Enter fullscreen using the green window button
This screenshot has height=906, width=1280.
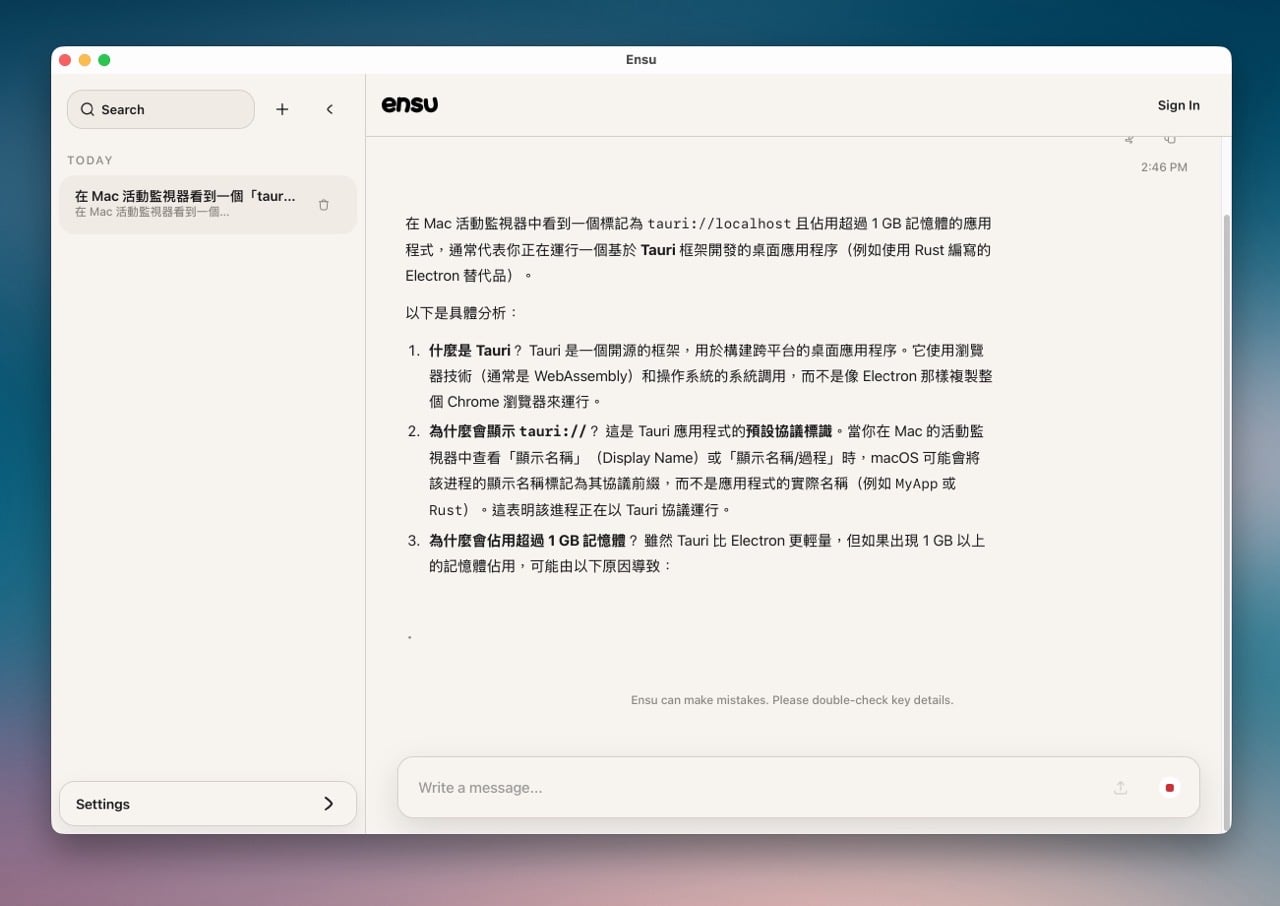[104, 60]
